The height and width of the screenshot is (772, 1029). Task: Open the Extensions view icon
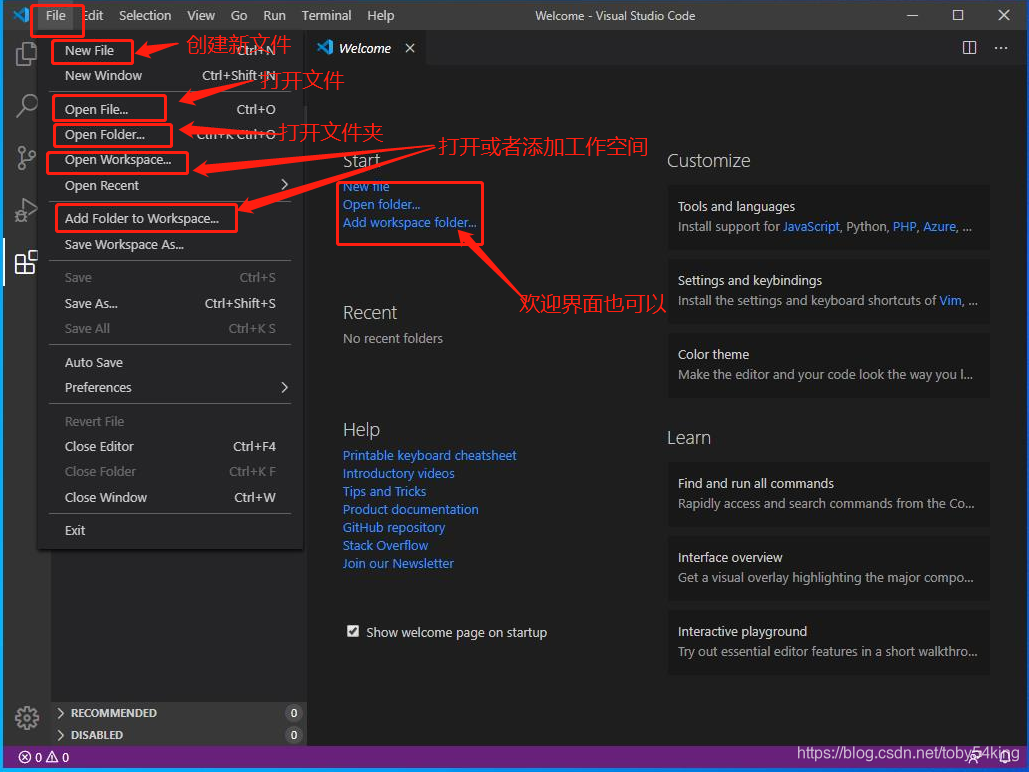click(26, 263)
